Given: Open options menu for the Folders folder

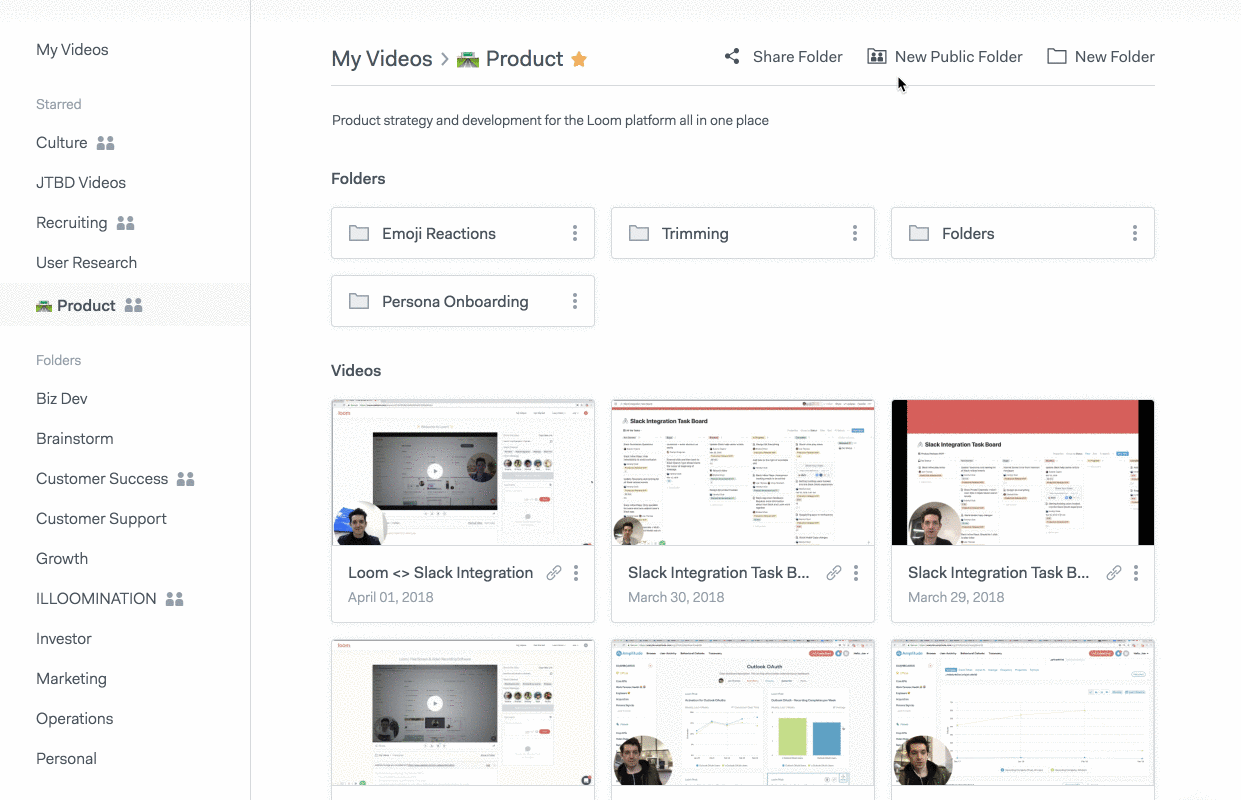Looking at the screenshot, I should click(x=1135, y=233).
